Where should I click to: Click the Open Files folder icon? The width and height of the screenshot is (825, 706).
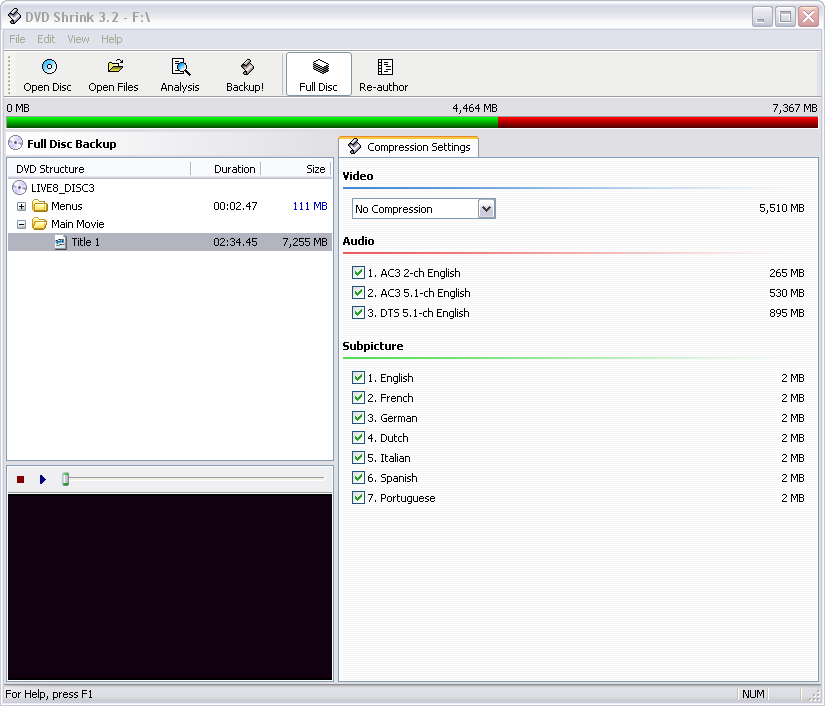pos(115,66)
